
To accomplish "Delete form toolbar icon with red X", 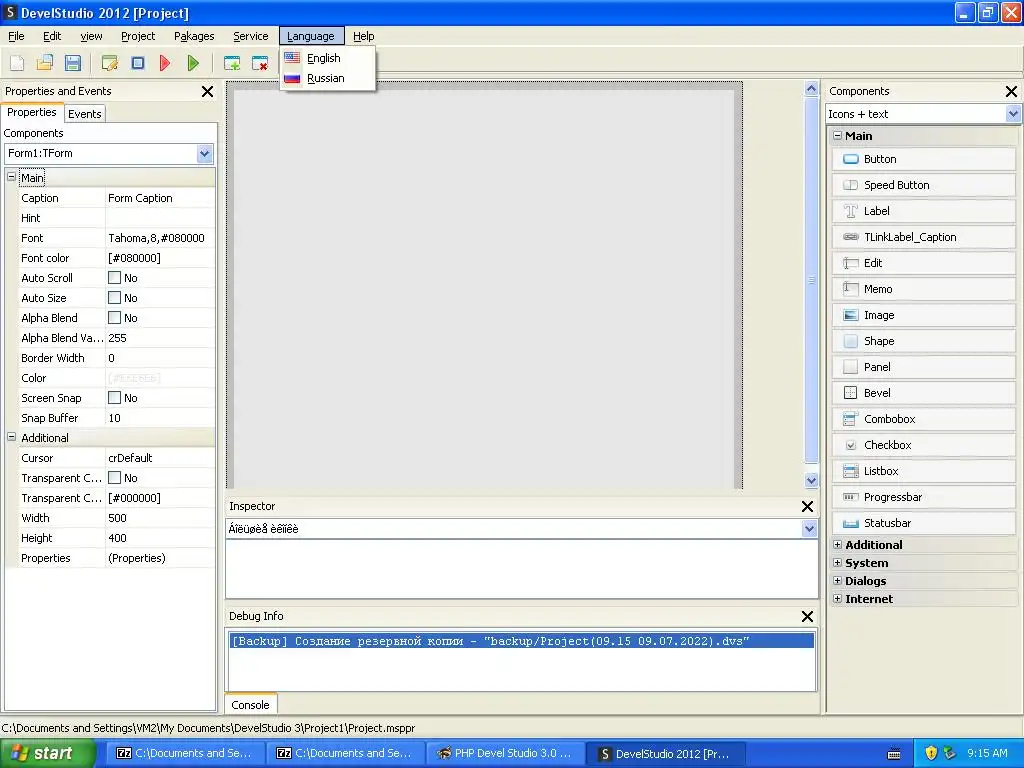I will (x=260, y=63).
